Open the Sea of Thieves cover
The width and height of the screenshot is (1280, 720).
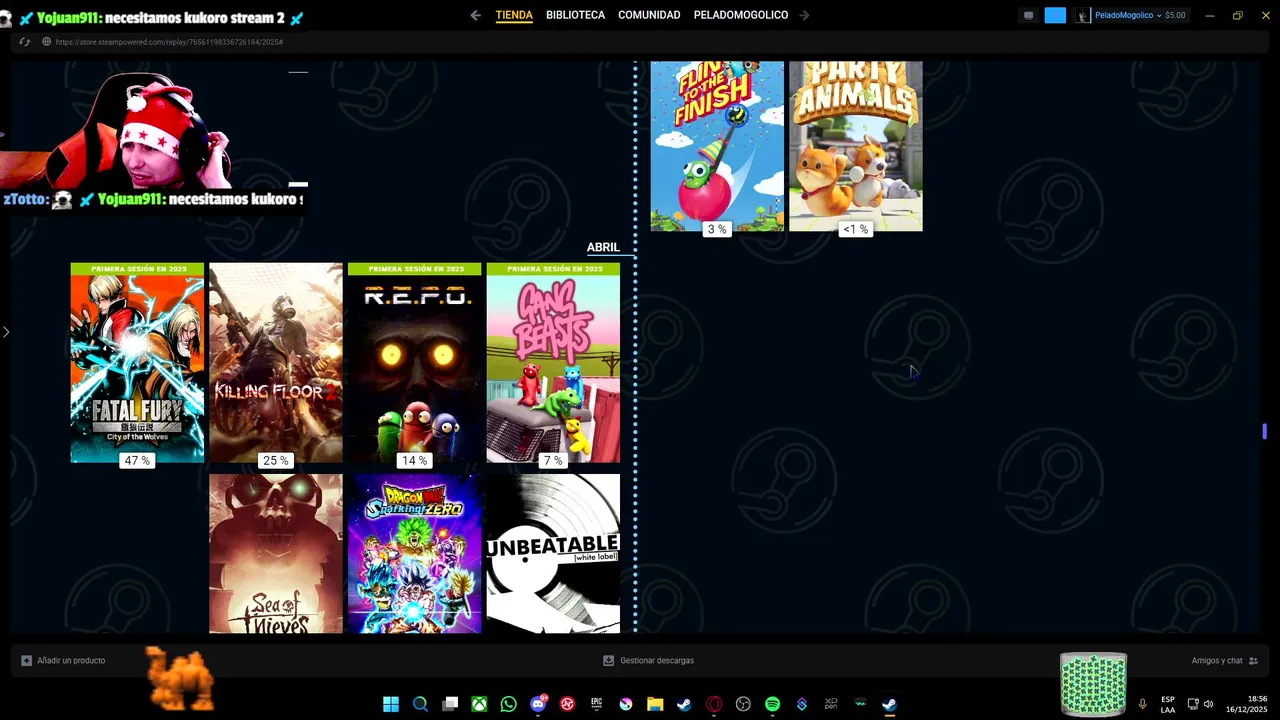coord(276,553)
